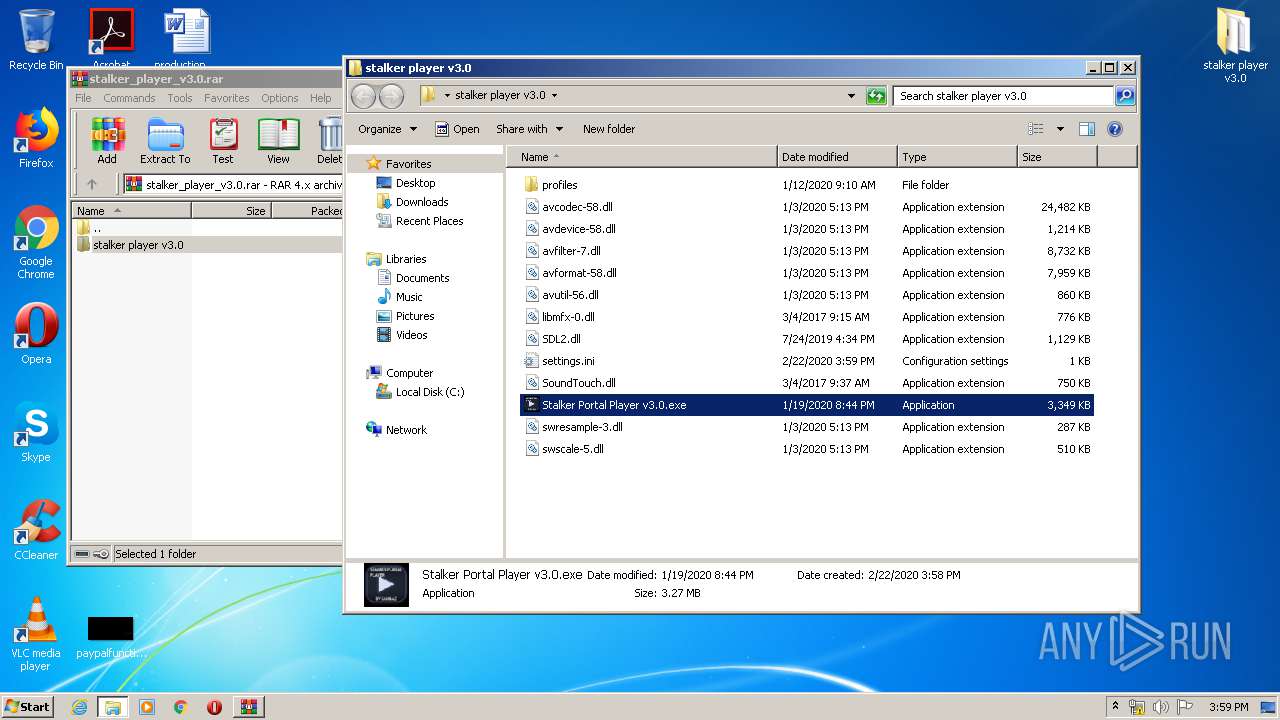Launch Firefox from desktop
The image size is (1280, 720).
pyautogui.click(x=36, y=138)
